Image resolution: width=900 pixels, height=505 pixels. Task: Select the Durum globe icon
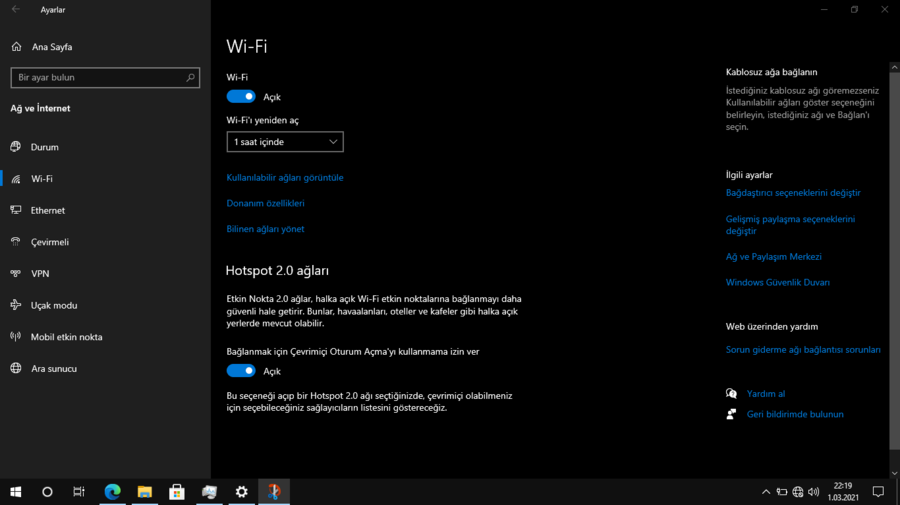point(15,147)
